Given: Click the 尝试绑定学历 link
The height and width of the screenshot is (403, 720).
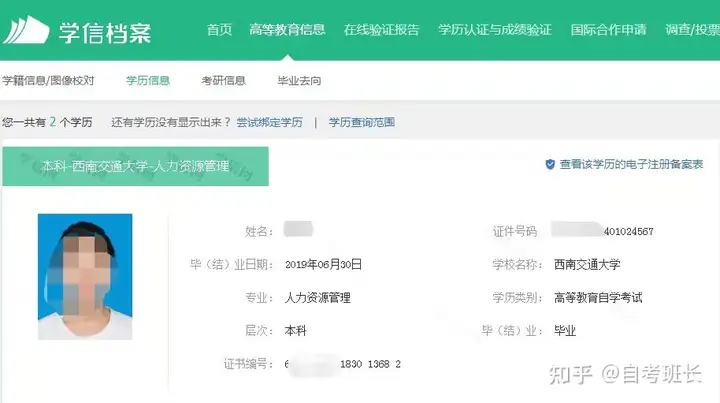Looking at the screenshot, I should tap(270, 122).
